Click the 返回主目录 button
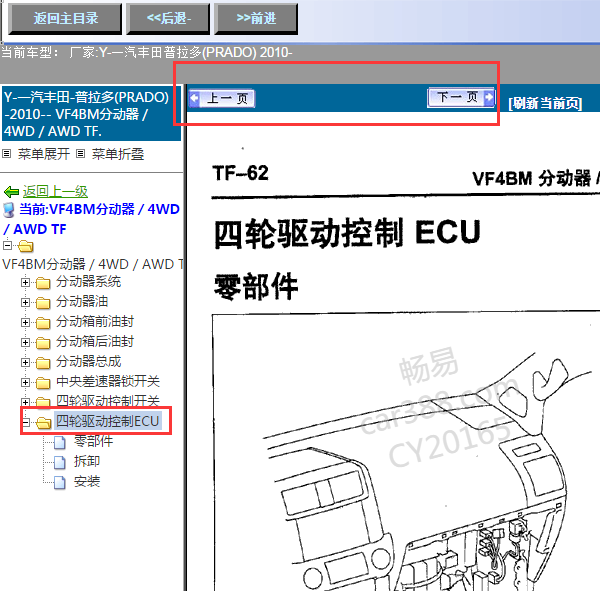Viewport: 600px width, 591px height. (65, 18)
